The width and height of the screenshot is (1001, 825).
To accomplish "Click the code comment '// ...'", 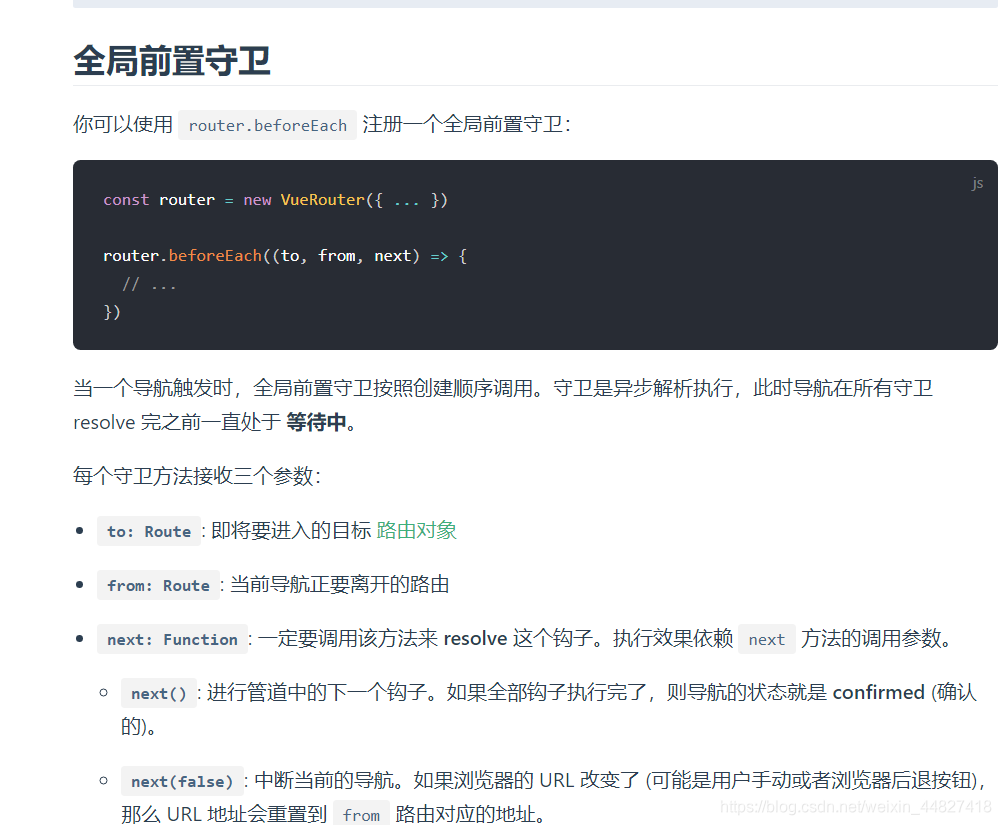I will coord(149,284).
